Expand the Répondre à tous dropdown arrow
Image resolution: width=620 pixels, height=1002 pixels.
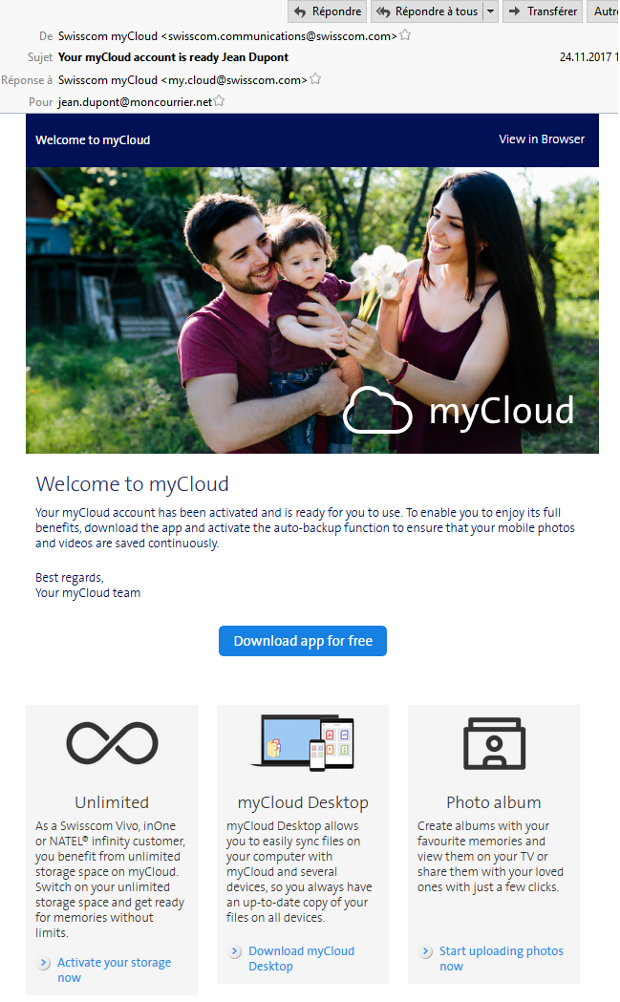coord(490,12)
